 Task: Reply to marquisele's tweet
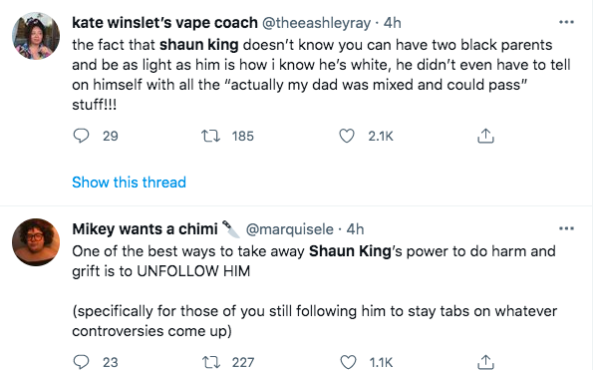[81, 362]
